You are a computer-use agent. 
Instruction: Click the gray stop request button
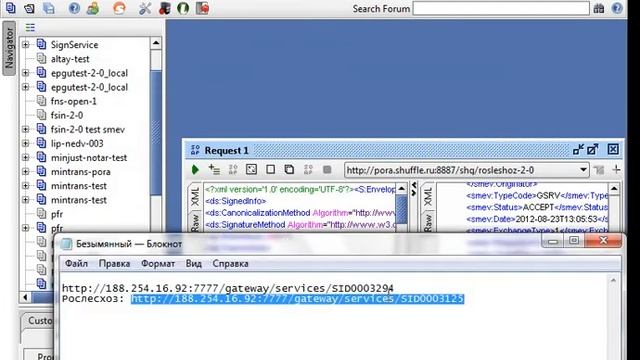pos(327,169)
